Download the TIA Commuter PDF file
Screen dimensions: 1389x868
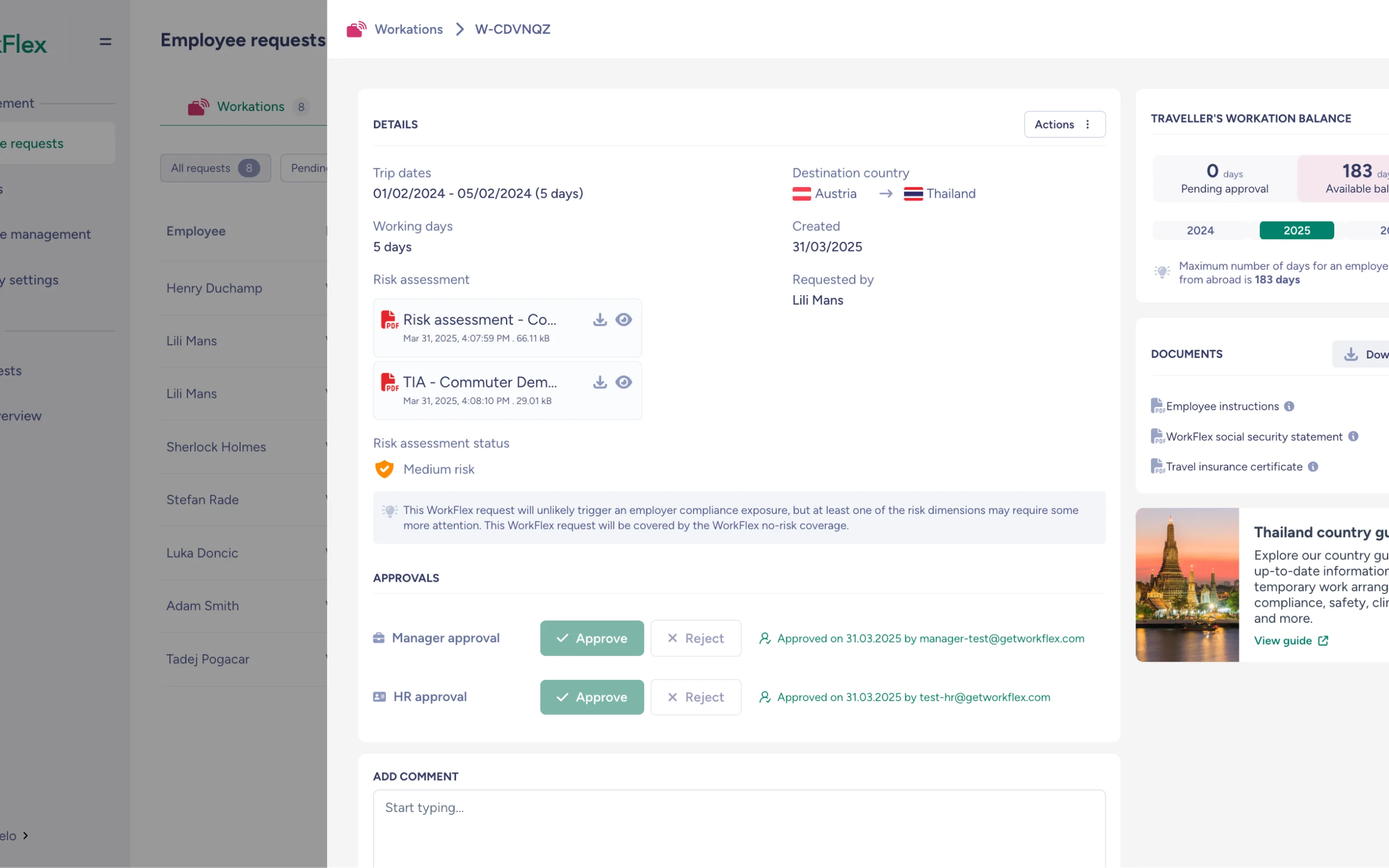pyautogui.click(x=600, y=382)
